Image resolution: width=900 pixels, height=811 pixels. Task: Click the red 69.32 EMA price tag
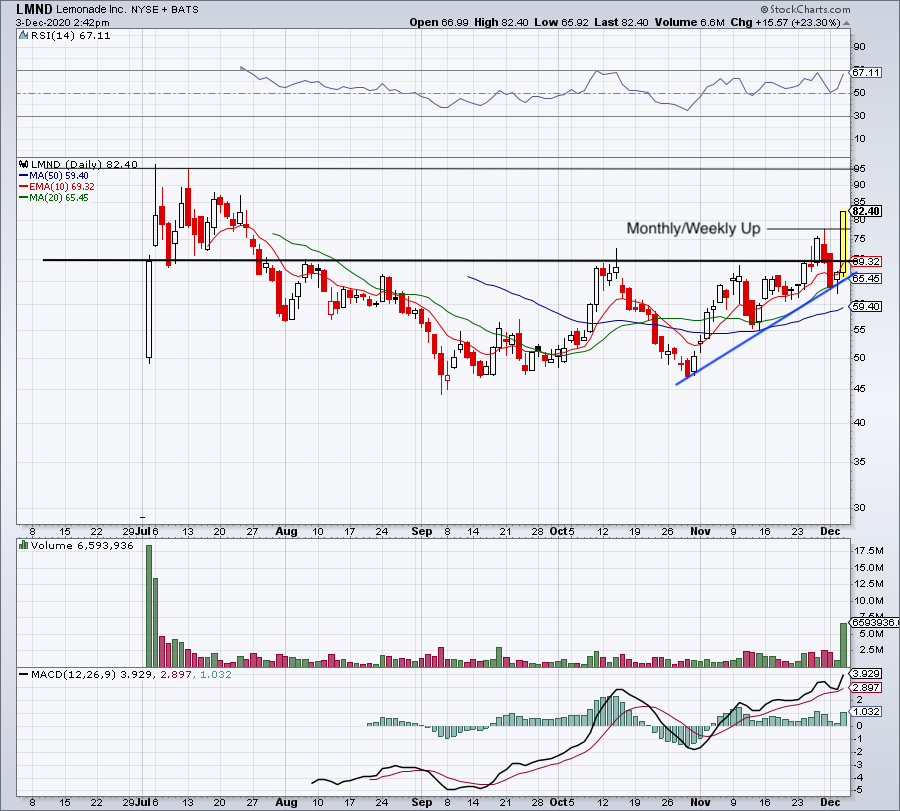866,261
